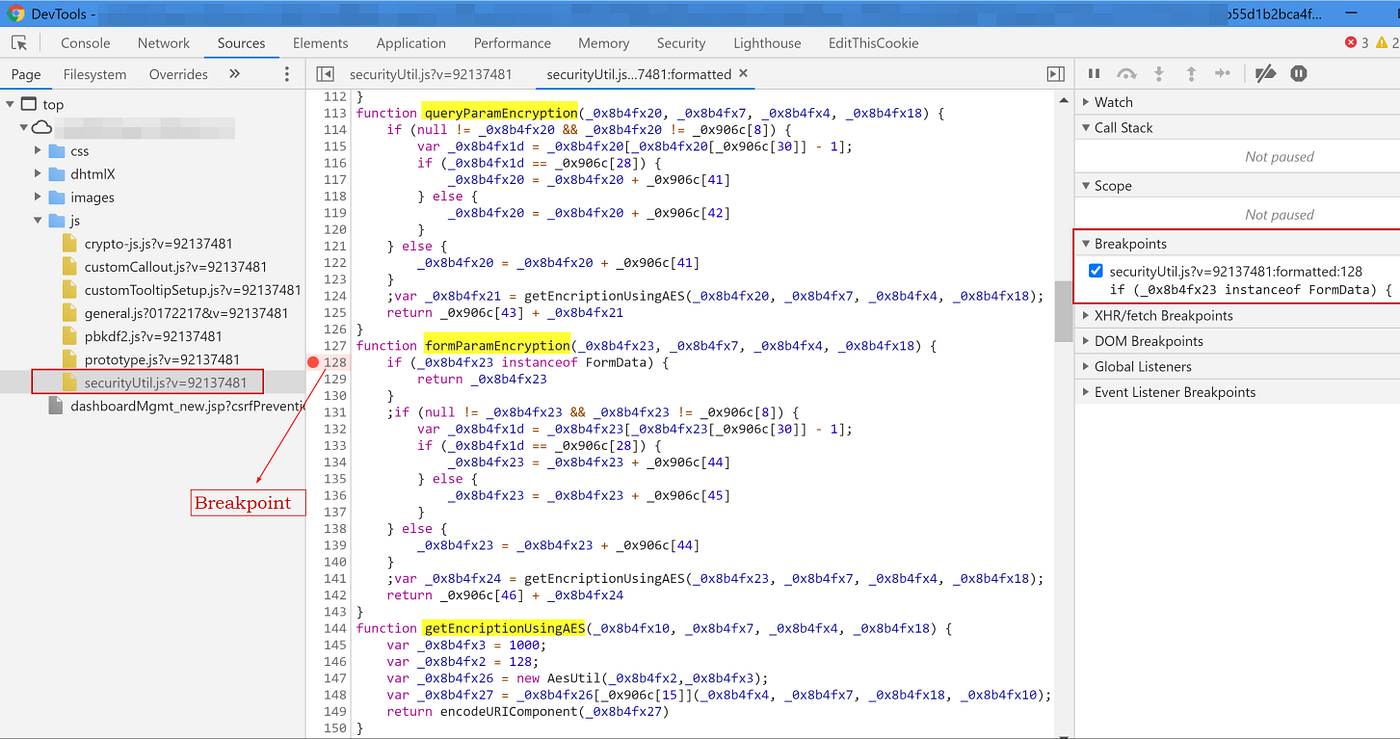Uncheck the securityUtil.js line 128 breakpoint
The height and width of the screenshot is (739, 1400).
tap(1096, 271)
